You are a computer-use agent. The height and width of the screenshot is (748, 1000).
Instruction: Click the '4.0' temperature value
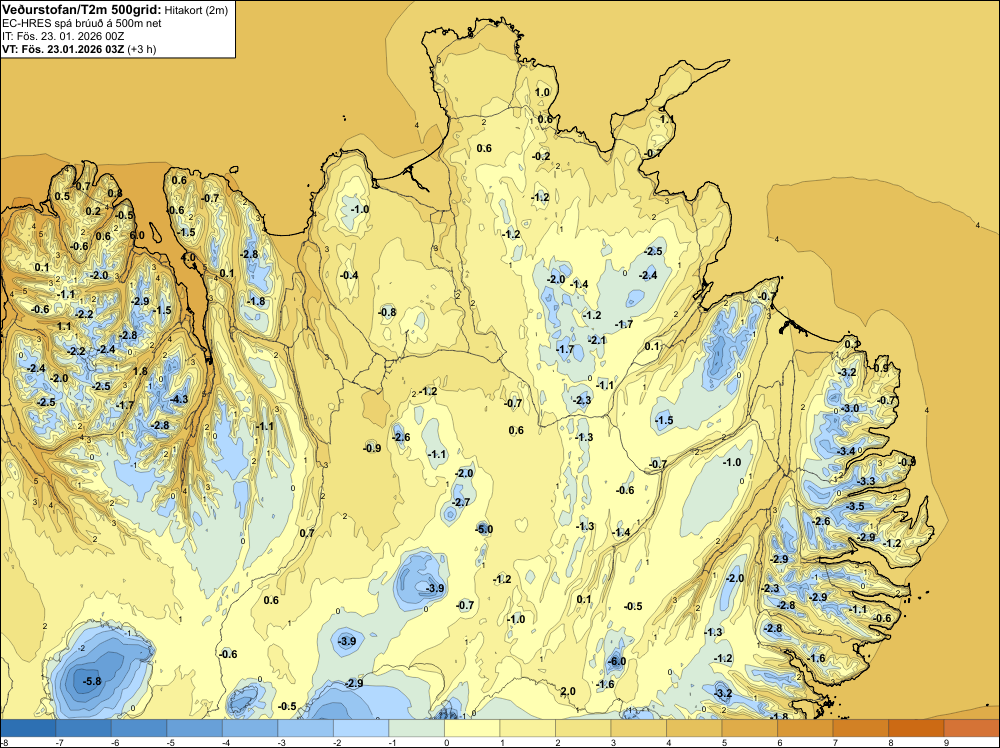pos(189,258)
